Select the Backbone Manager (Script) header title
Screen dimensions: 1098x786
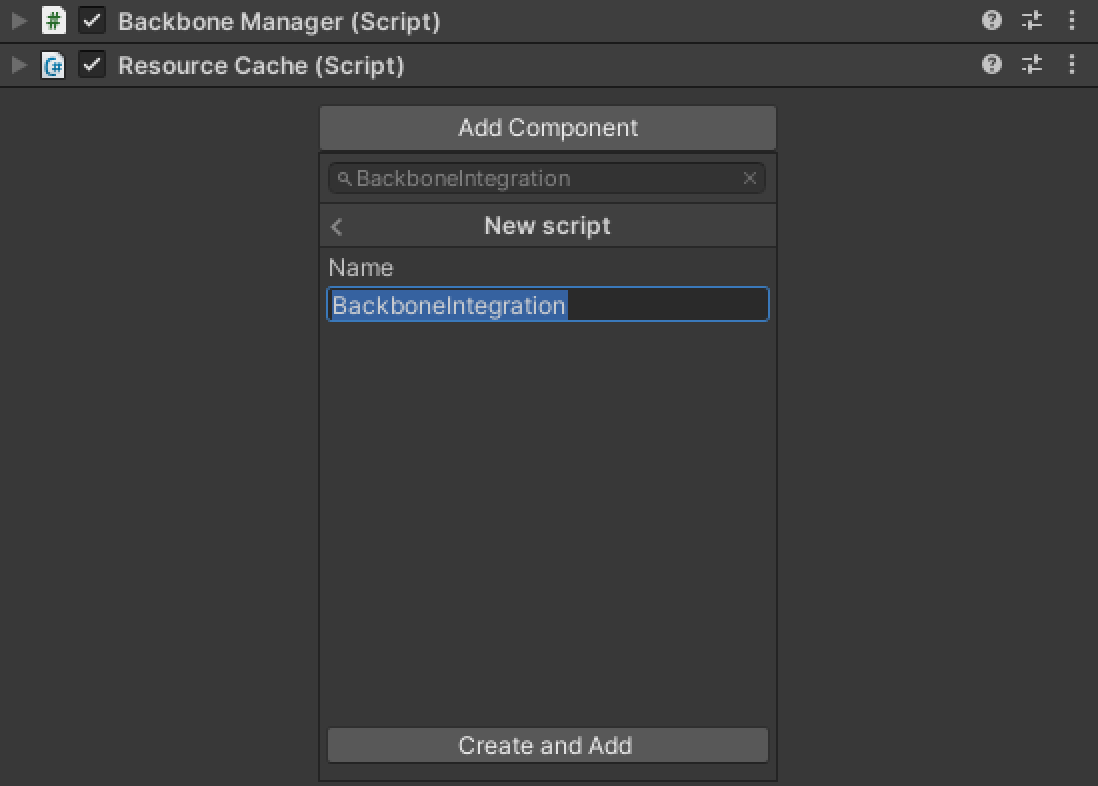point(279,21)
